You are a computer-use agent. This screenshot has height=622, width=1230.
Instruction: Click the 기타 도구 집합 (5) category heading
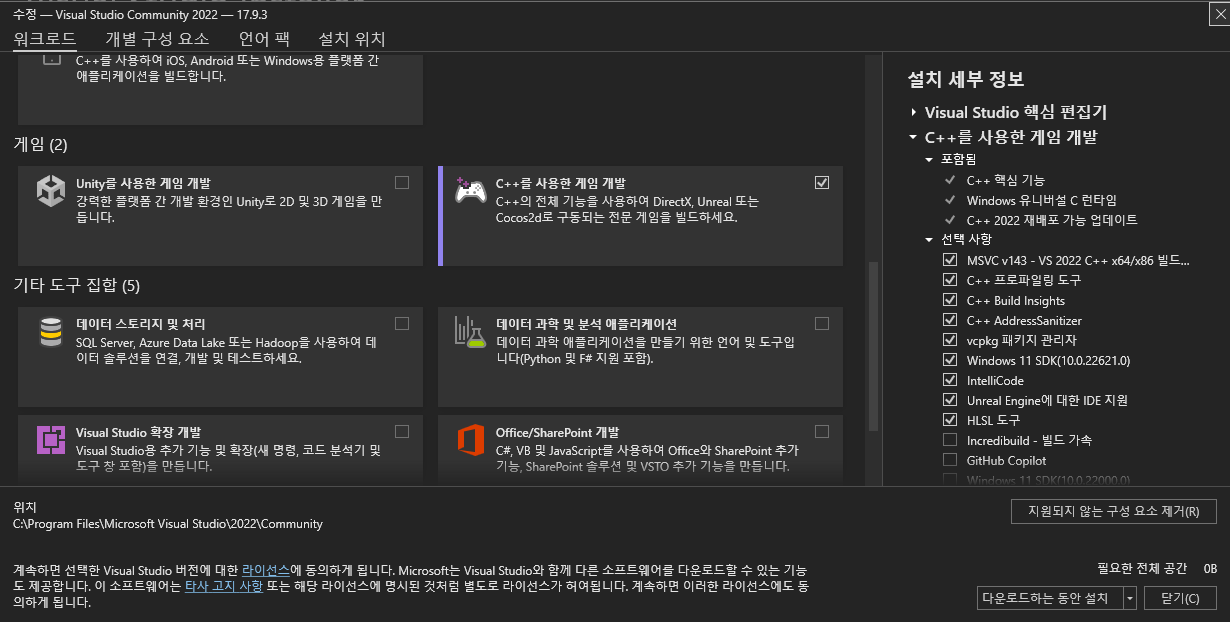[76, 286]
